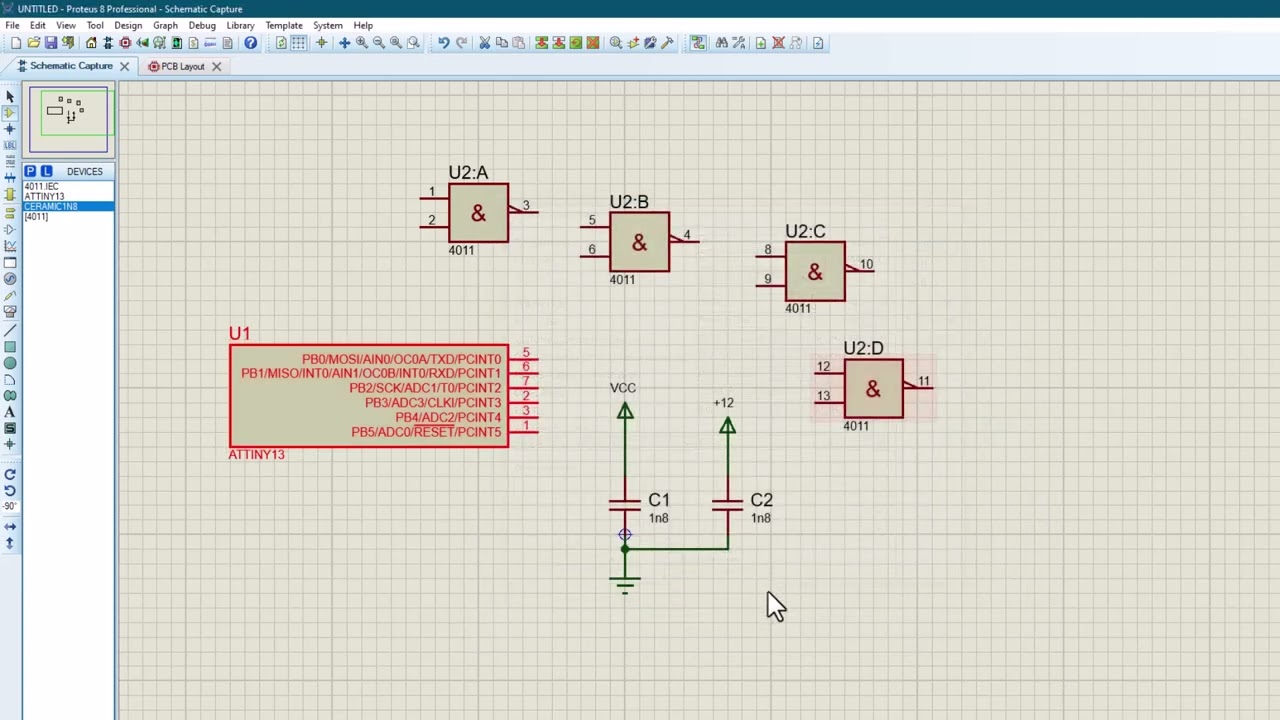Copy selection to the clipboard

click(502, 43)
